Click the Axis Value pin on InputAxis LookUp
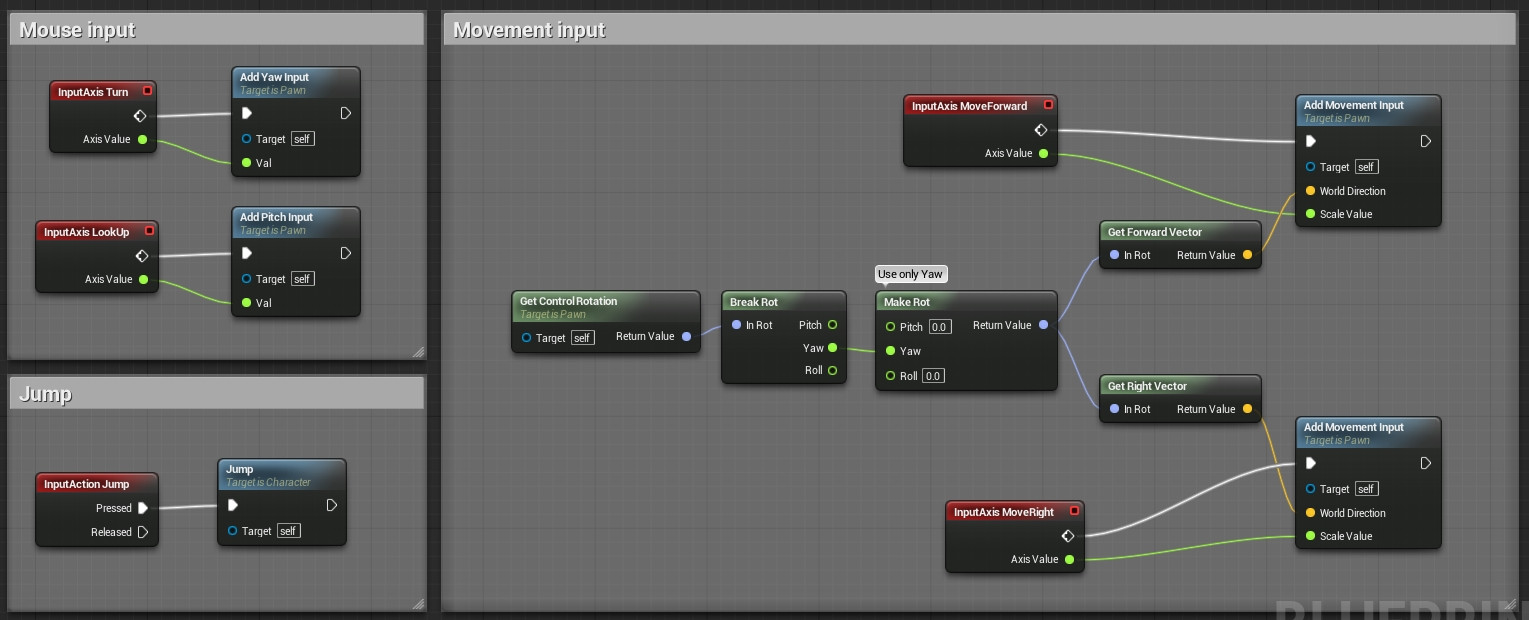The image size is (1529, 620). (142, 279)
